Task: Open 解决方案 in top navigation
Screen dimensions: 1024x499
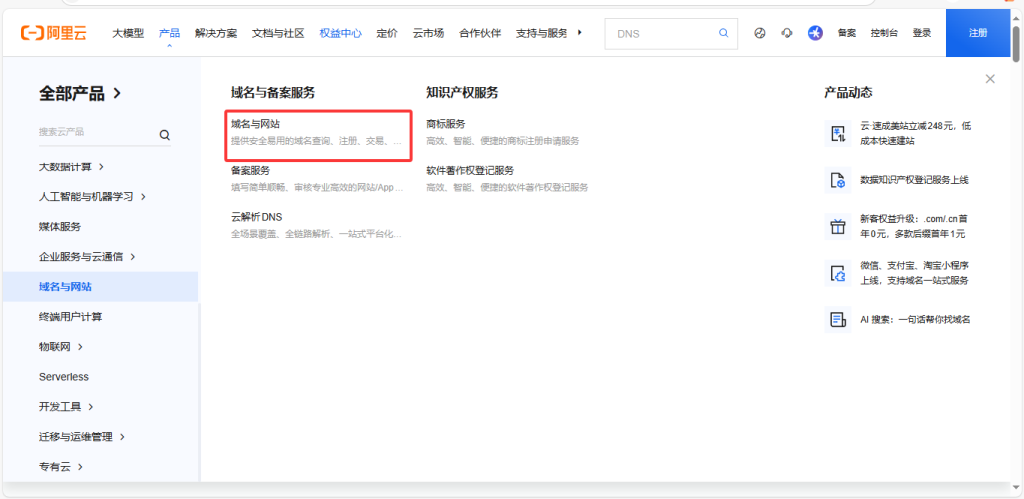Action: click(216, 33)
